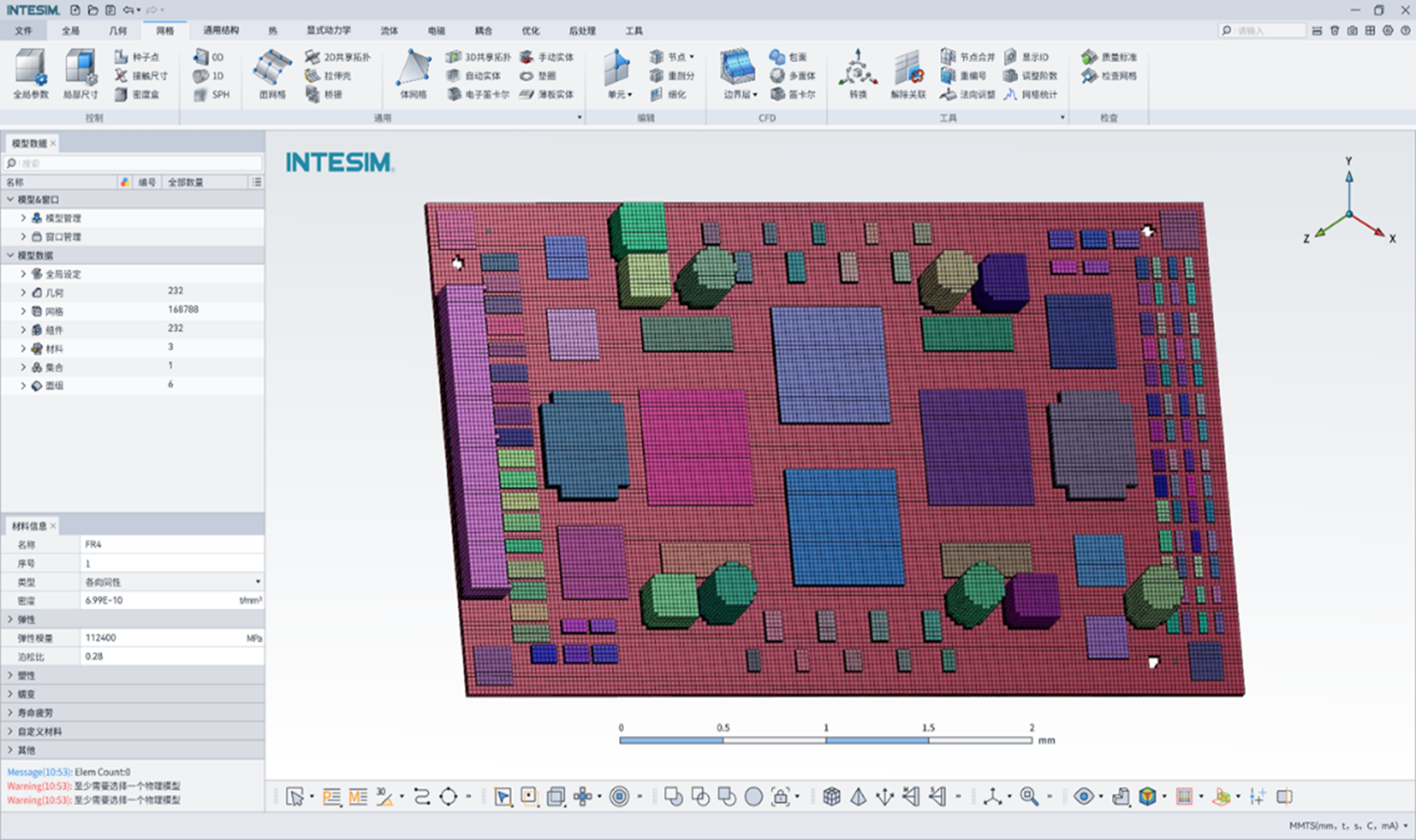Expand the 几何 tree node
The image size is (1416, 840).
(x=24, y=292)
